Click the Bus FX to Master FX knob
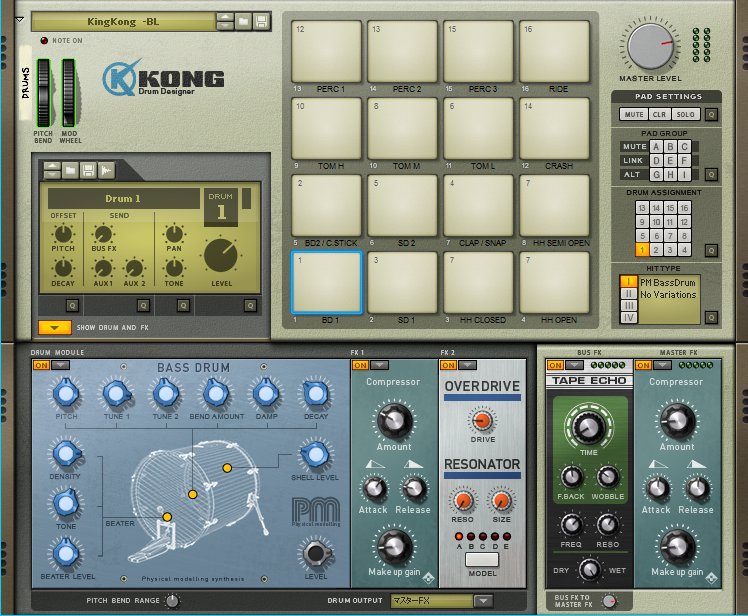748x616 pixels. (x=610, y=601)
